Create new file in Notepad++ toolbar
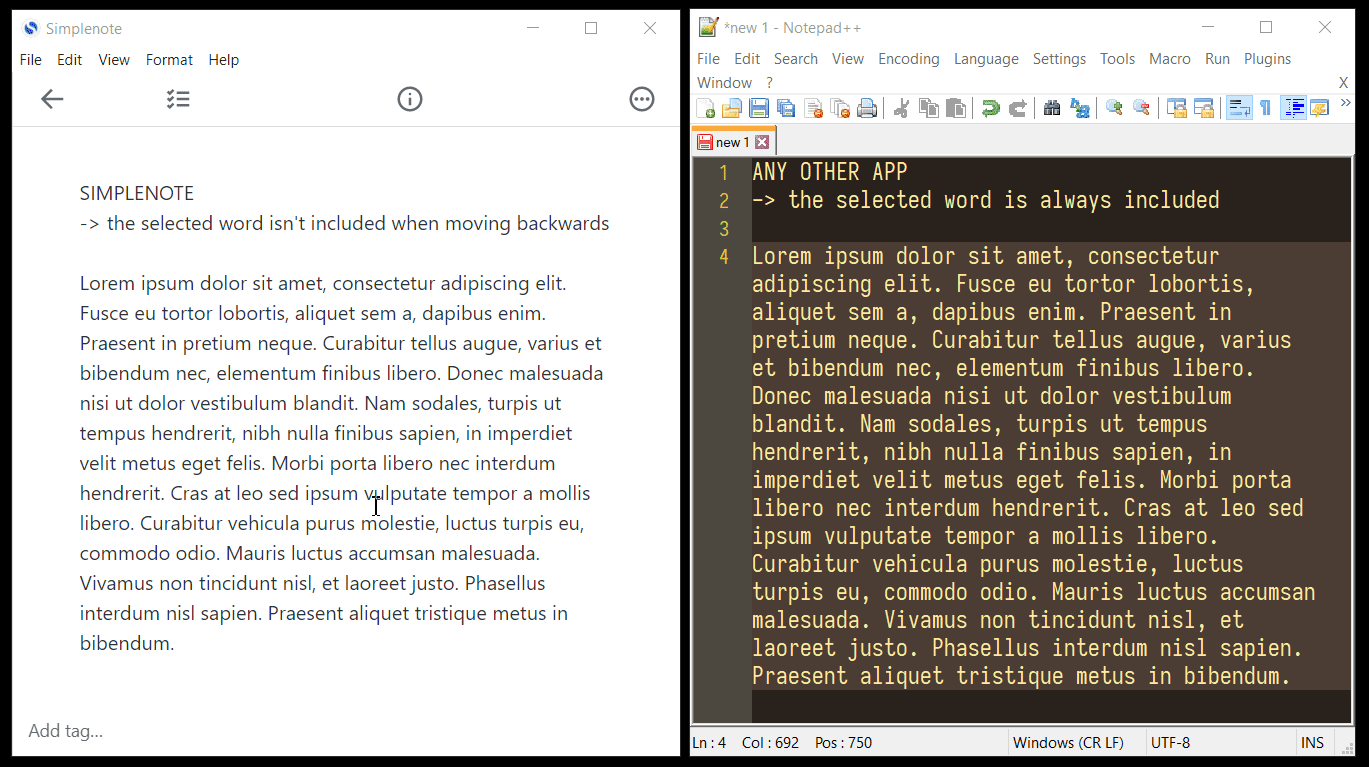The width and height of the screenshot is (1369, 767). click(706, 108)
